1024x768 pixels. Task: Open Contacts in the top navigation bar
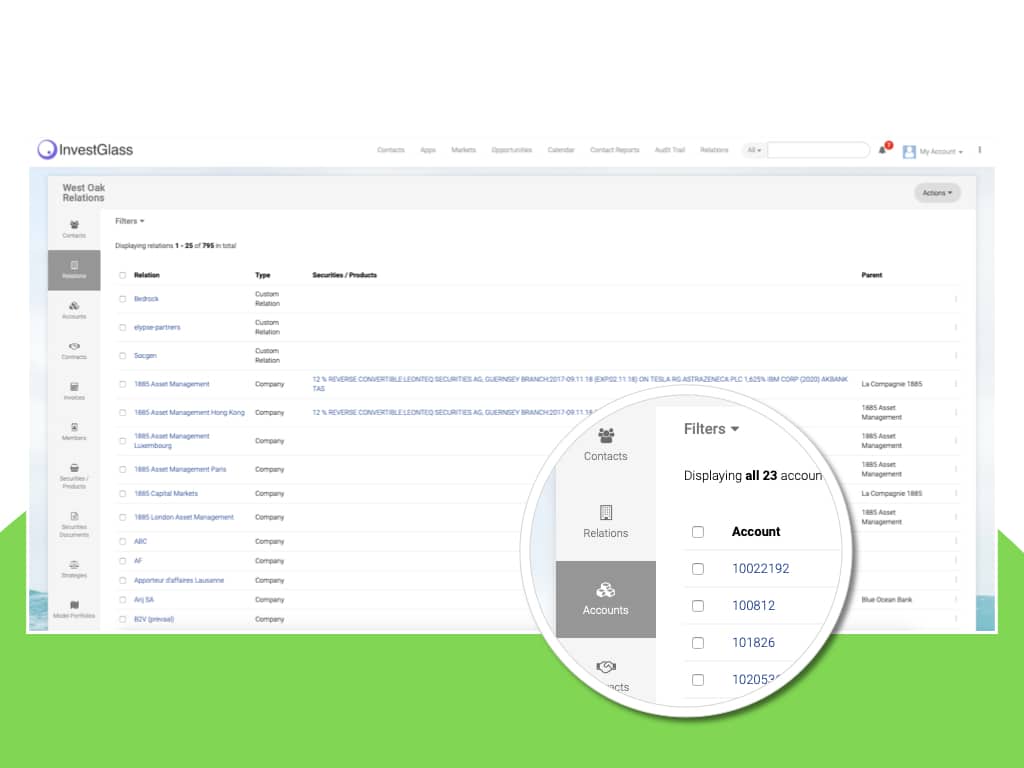[391, 150]
